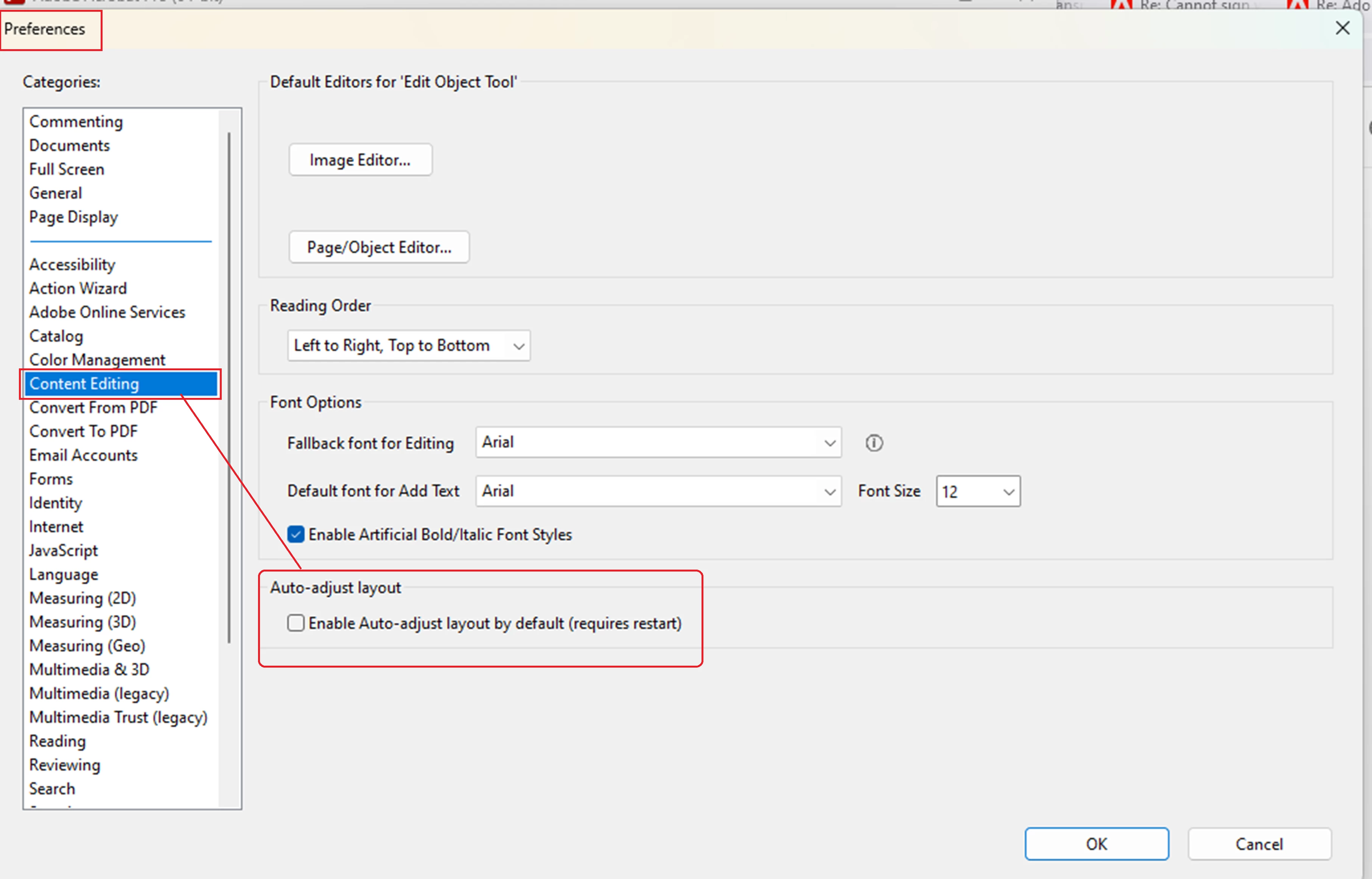The width and height of the screenshot is (1372, 879).
Task: Click the Page/Object Editor button
Action: point(379,247)
